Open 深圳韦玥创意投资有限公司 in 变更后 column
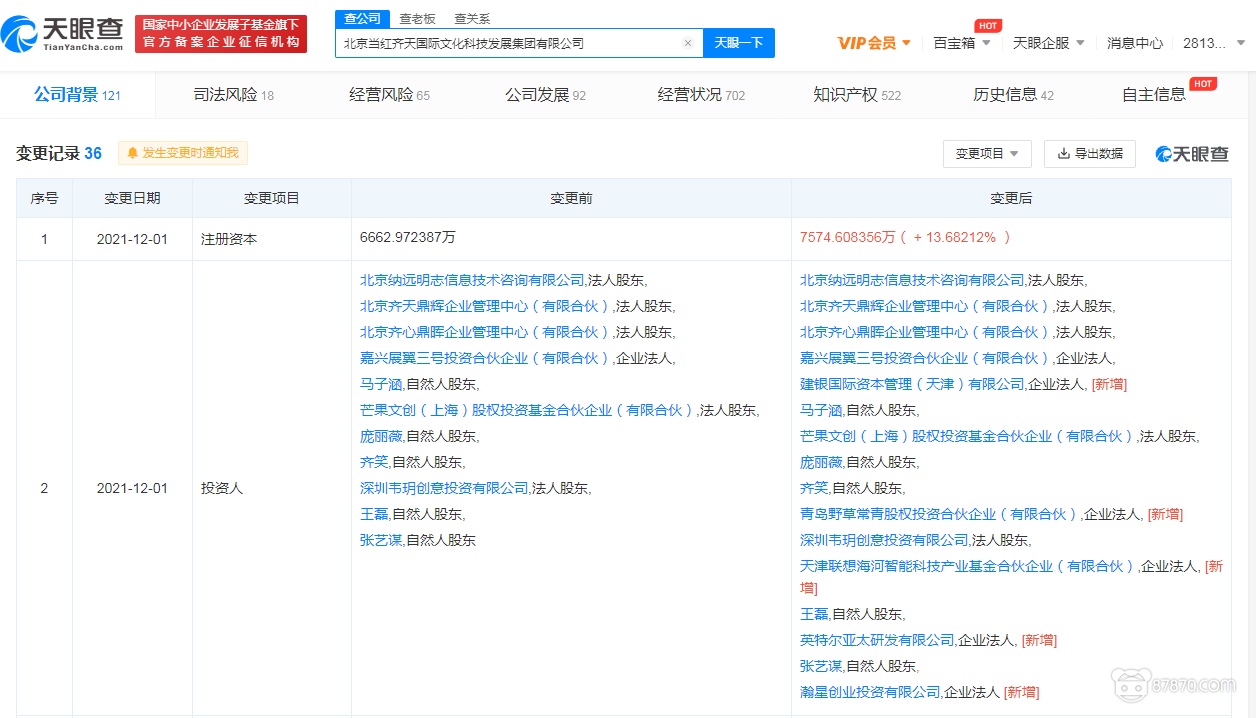The image size is (1256, 718). (884, 540)
